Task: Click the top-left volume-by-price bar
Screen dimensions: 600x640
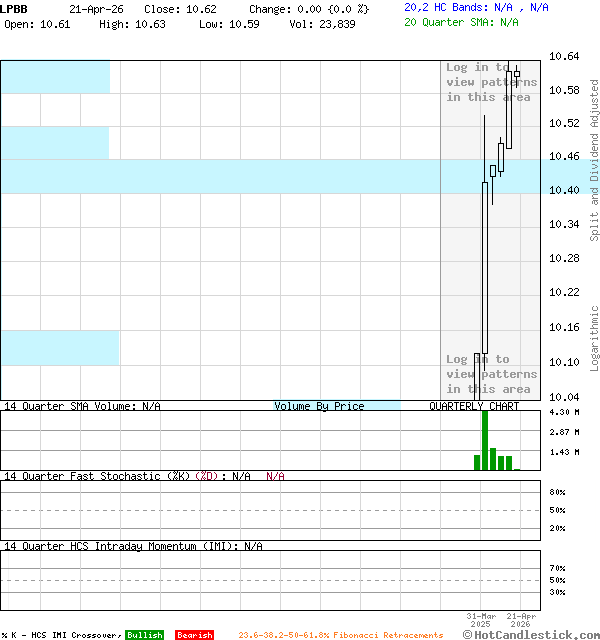Action: tap(54, 77)
